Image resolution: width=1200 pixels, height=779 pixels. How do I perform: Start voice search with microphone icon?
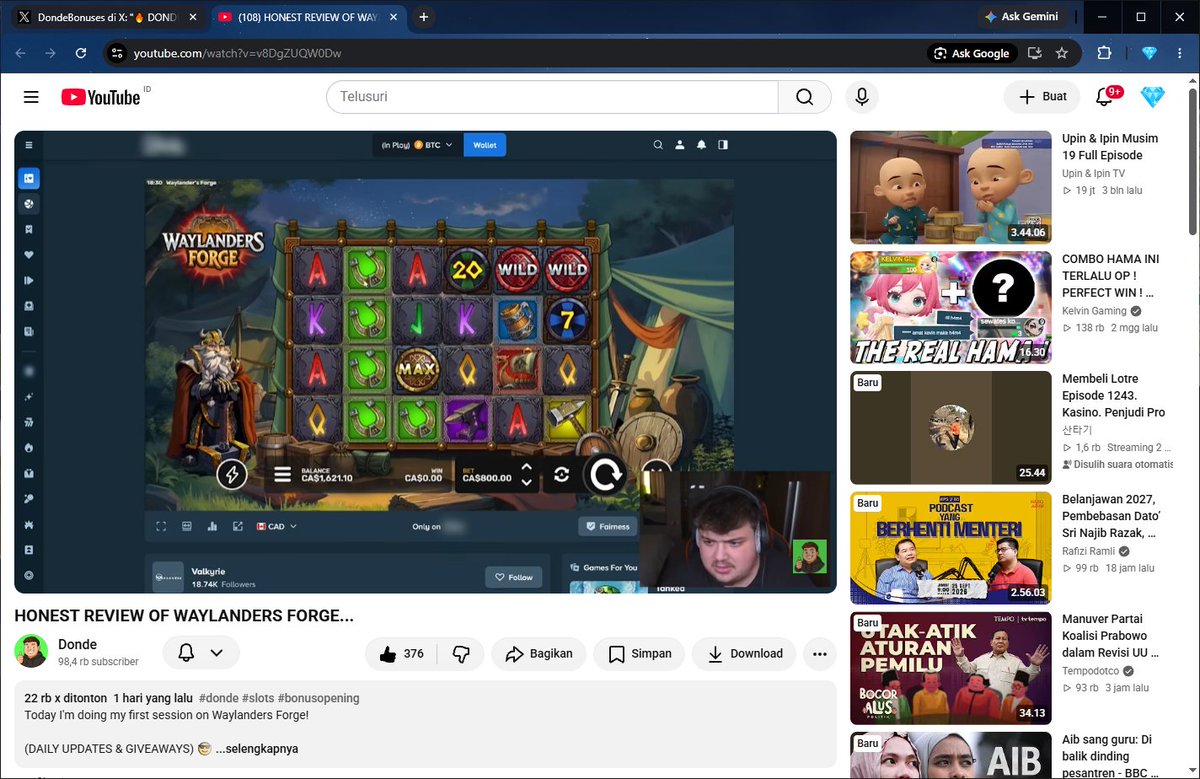coord(861,97)
